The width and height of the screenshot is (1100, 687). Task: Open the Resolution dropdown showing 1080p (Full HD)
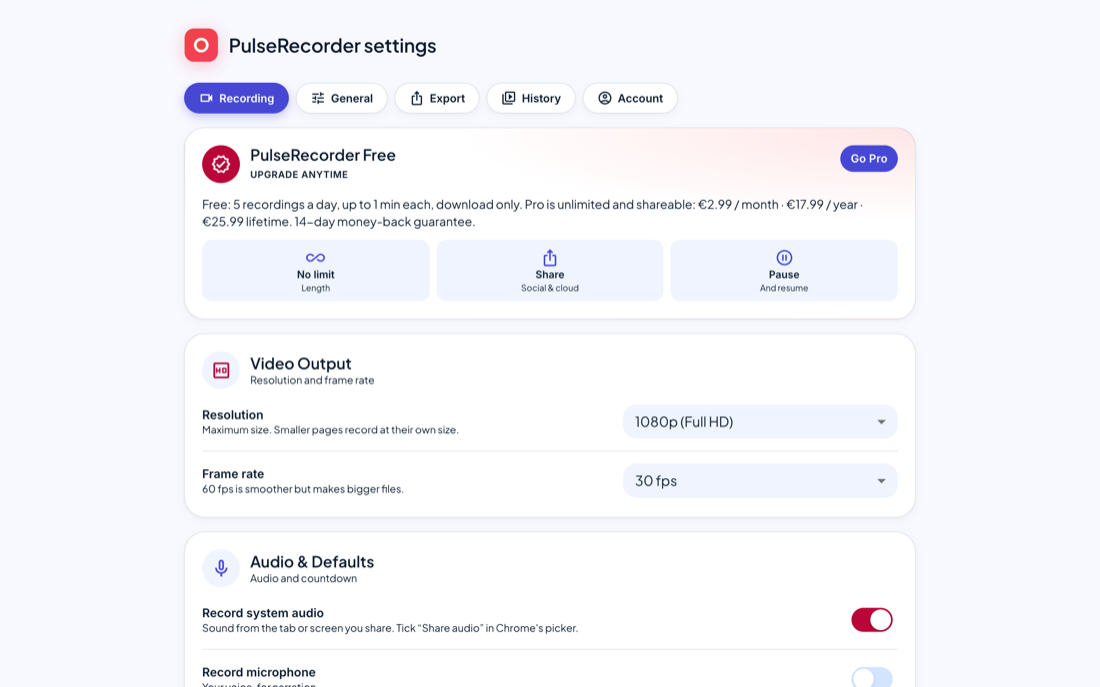[x=760, y=422]
